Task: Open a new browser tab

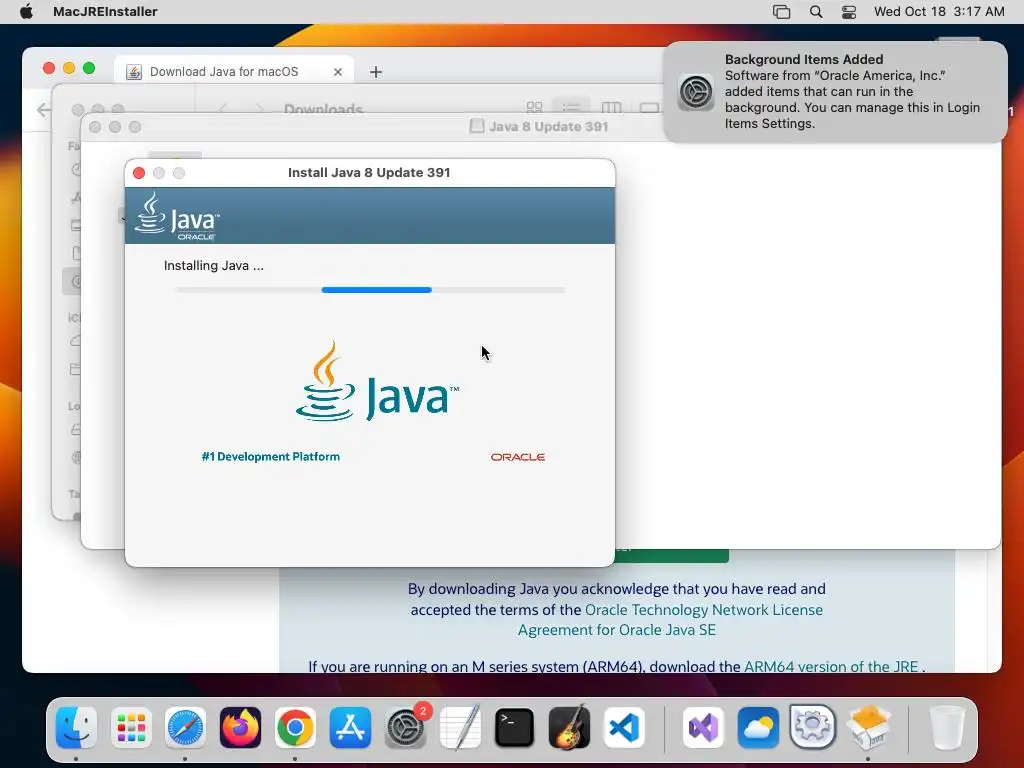Action: tap(376, 72)
